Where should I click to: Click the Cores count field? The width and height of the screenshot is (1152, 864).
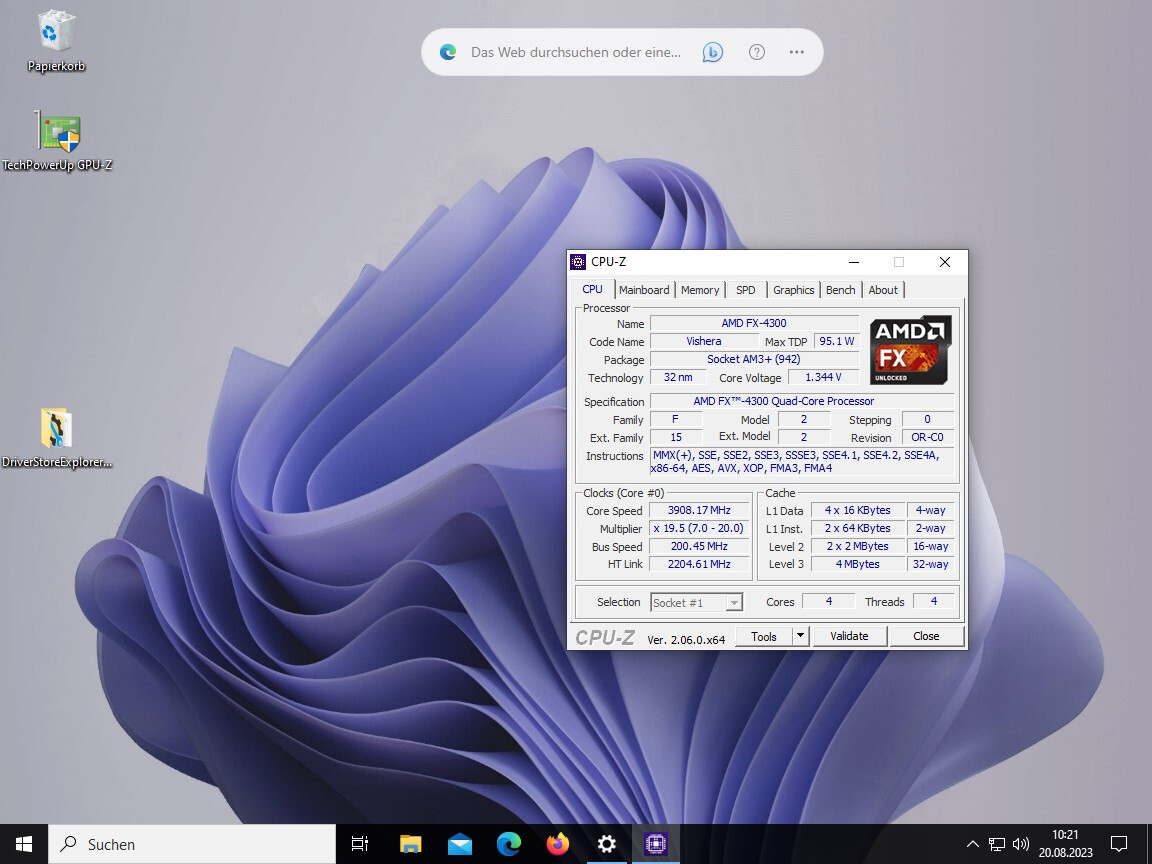[829, 602]
